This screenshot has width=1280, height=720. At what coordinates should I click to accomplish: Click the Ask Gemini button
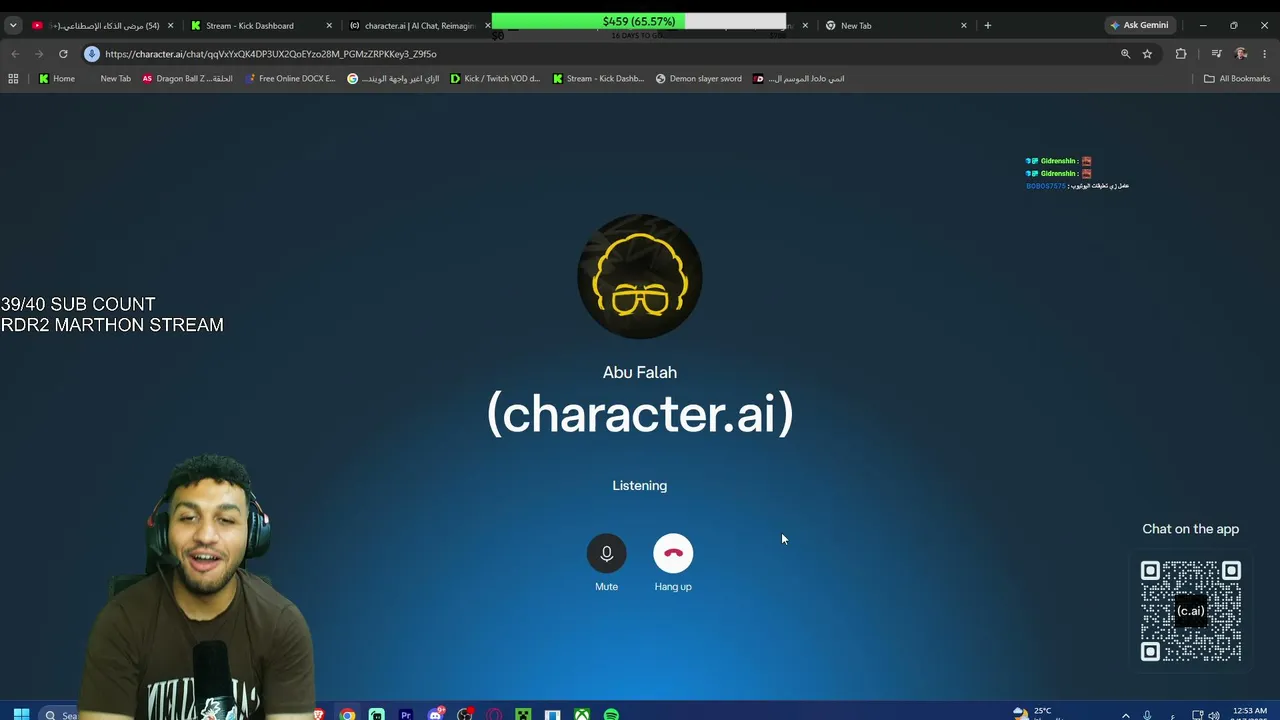coord(1139,25)
